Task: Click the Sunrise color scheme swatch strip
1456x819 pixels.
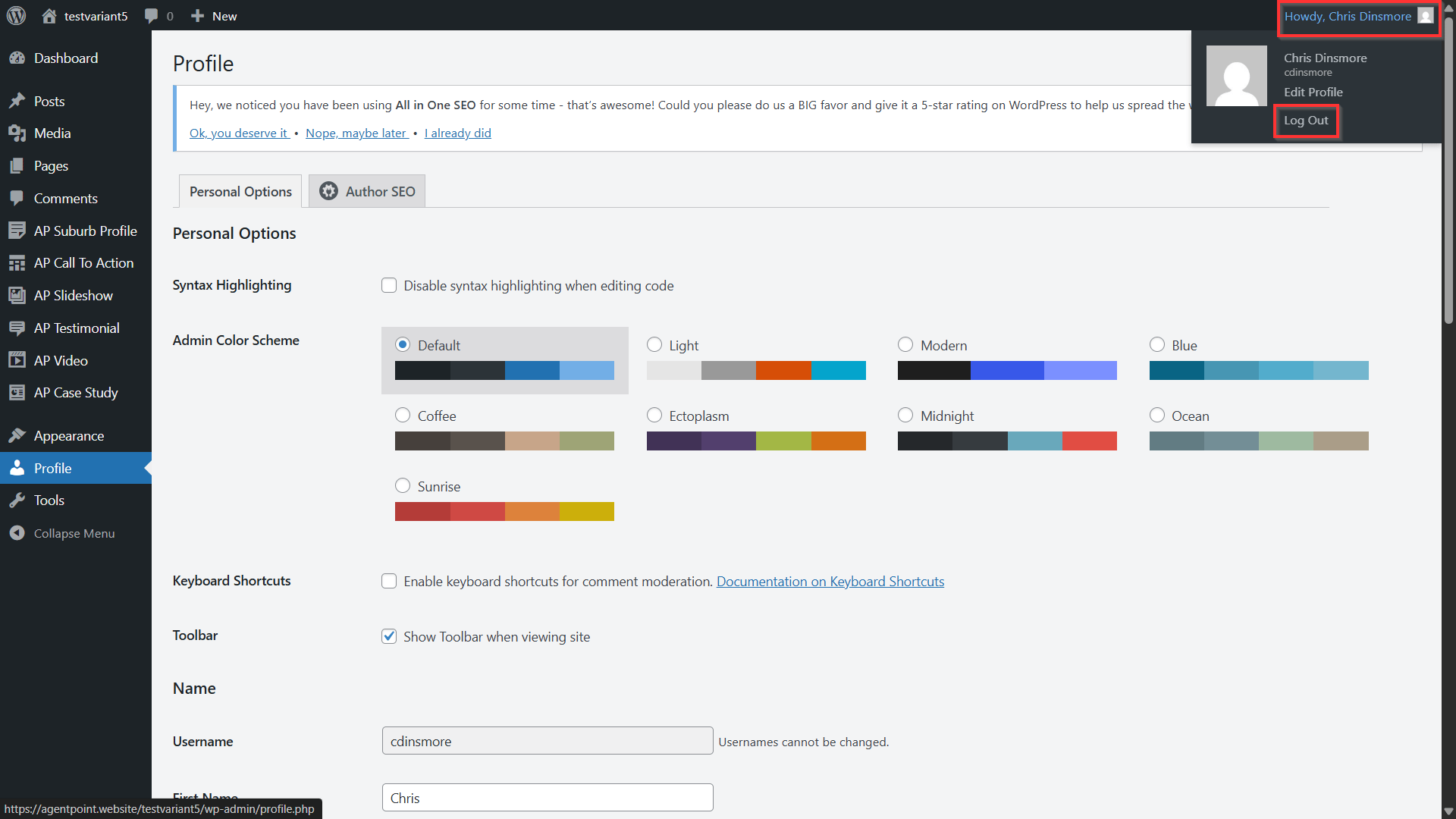Action: coord(504,512)
